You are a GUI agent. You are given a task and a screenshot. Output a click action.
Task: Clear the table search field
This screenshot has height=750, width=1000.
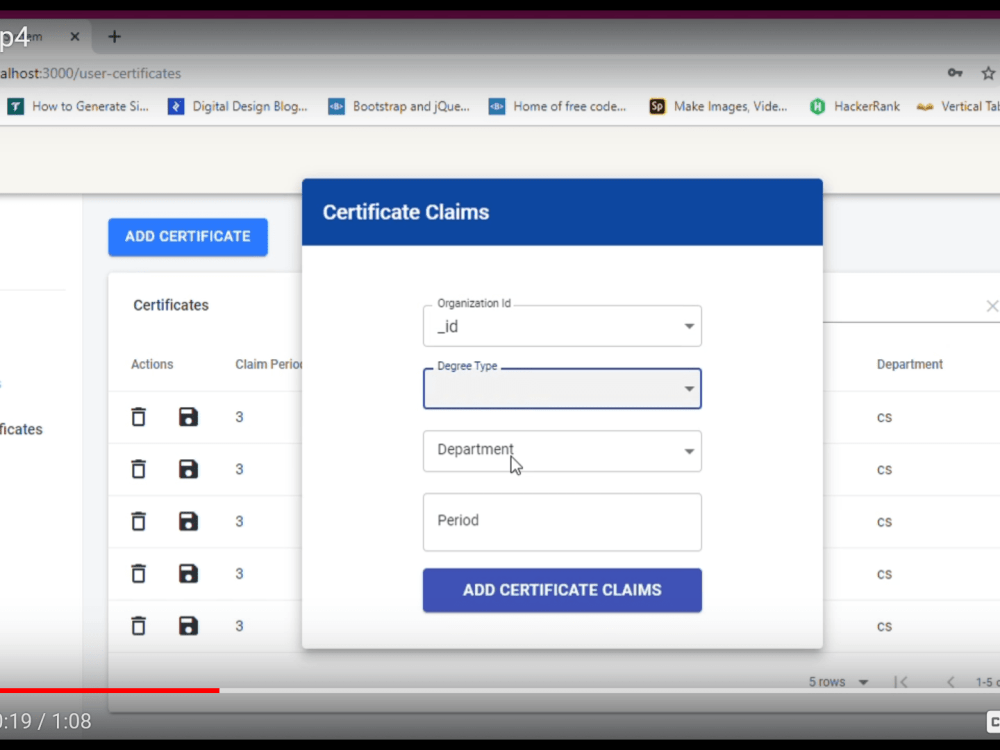point(992,306)
